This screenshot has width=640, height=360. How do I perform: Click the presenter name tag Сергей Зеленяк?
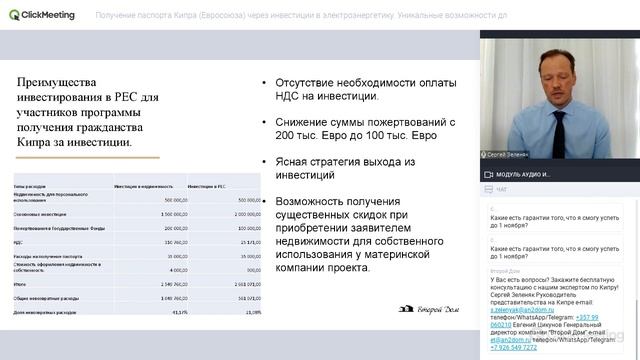point(507,155)
